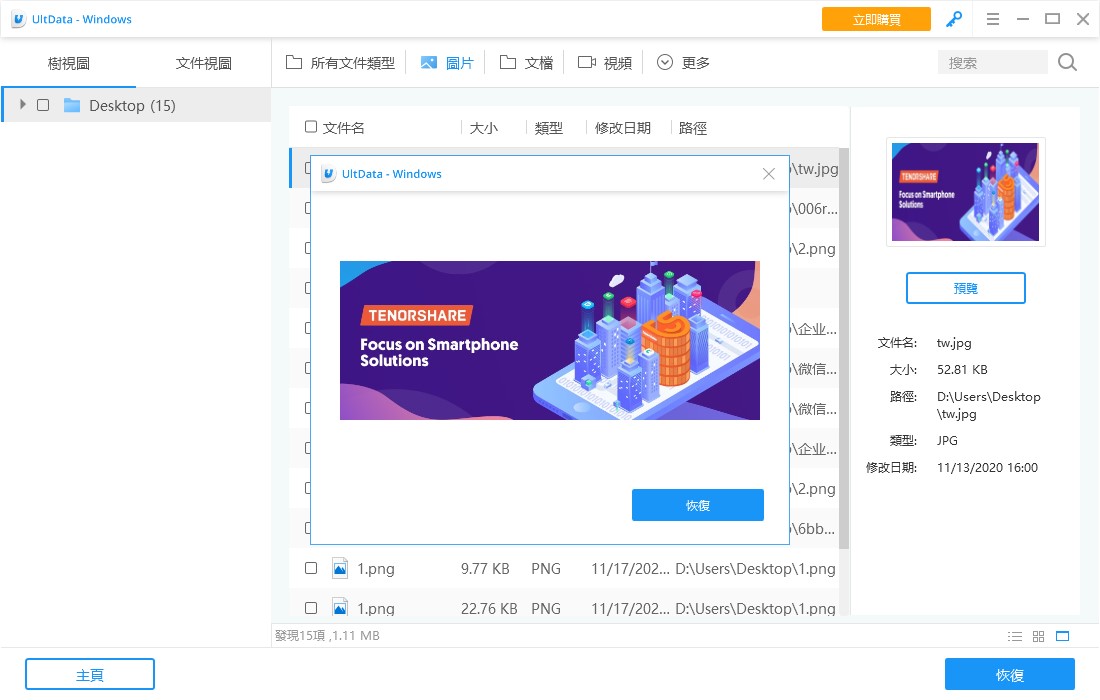This screenshot has width=1100, height=700.
Task: Click the 預覽 preview button
Action: point(965,288)
